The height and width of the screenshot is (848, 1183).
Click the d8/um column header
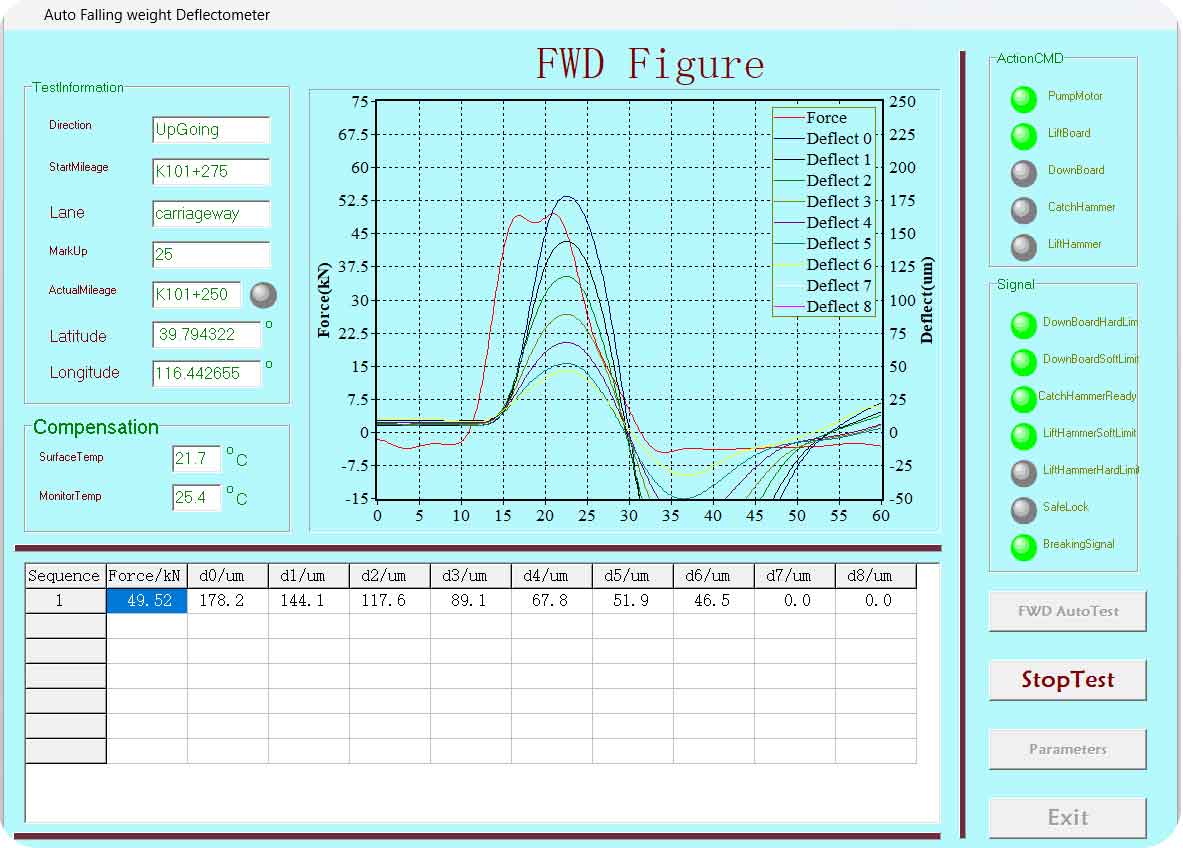[x=875, y=576]
